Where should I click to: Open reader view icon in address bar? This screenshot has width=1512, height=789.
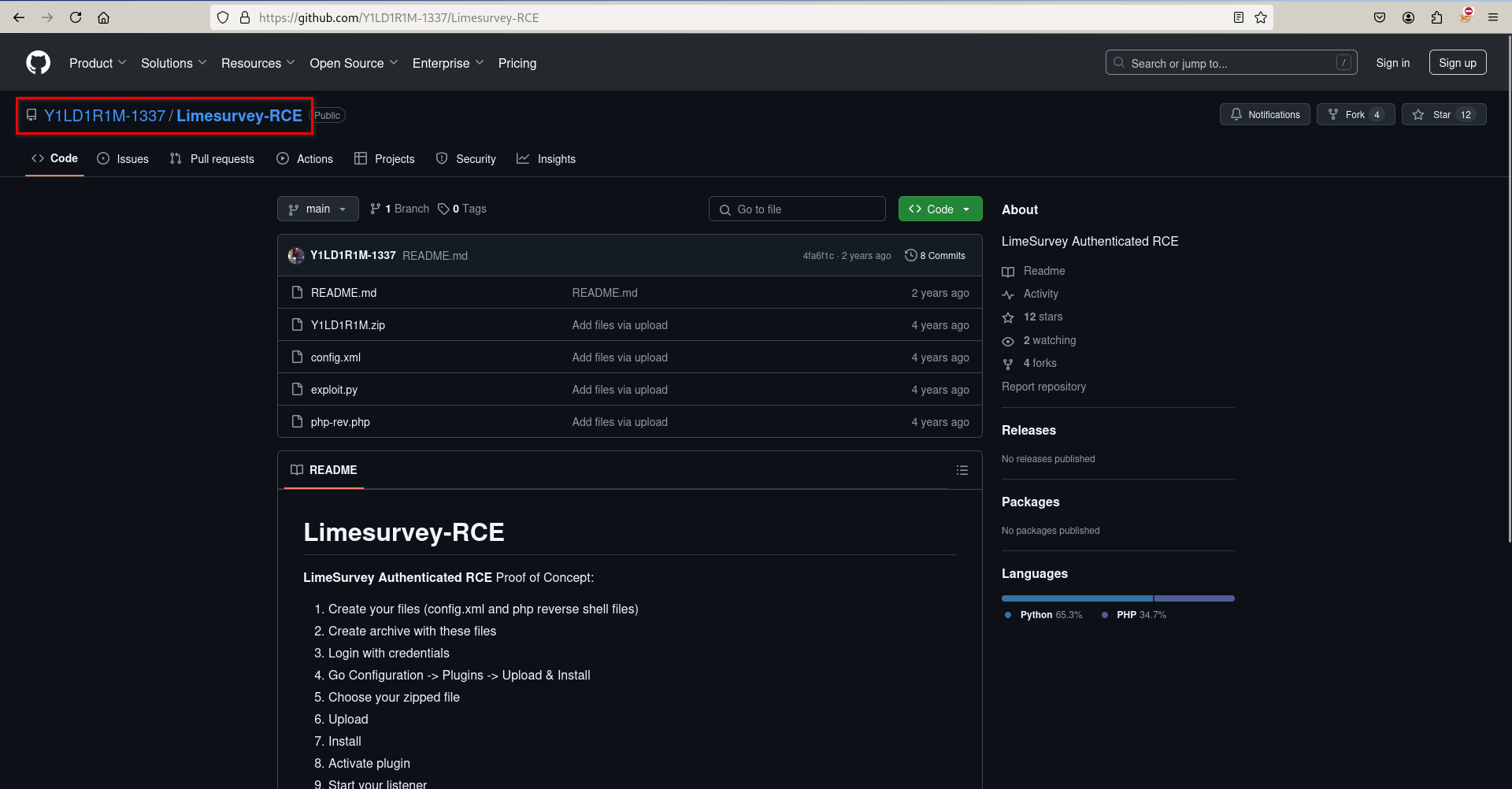tap(1239, 17)
